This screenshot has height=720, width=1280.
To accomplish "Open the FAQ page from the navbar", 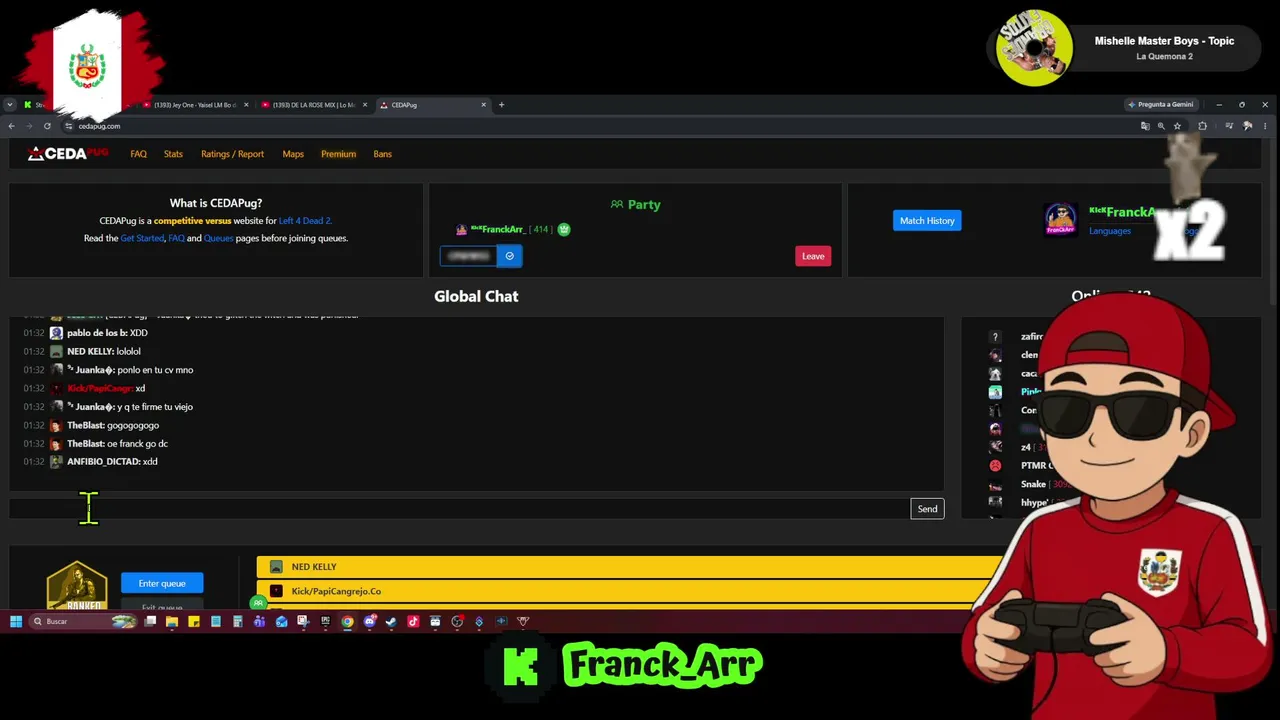I will (138, 154).
